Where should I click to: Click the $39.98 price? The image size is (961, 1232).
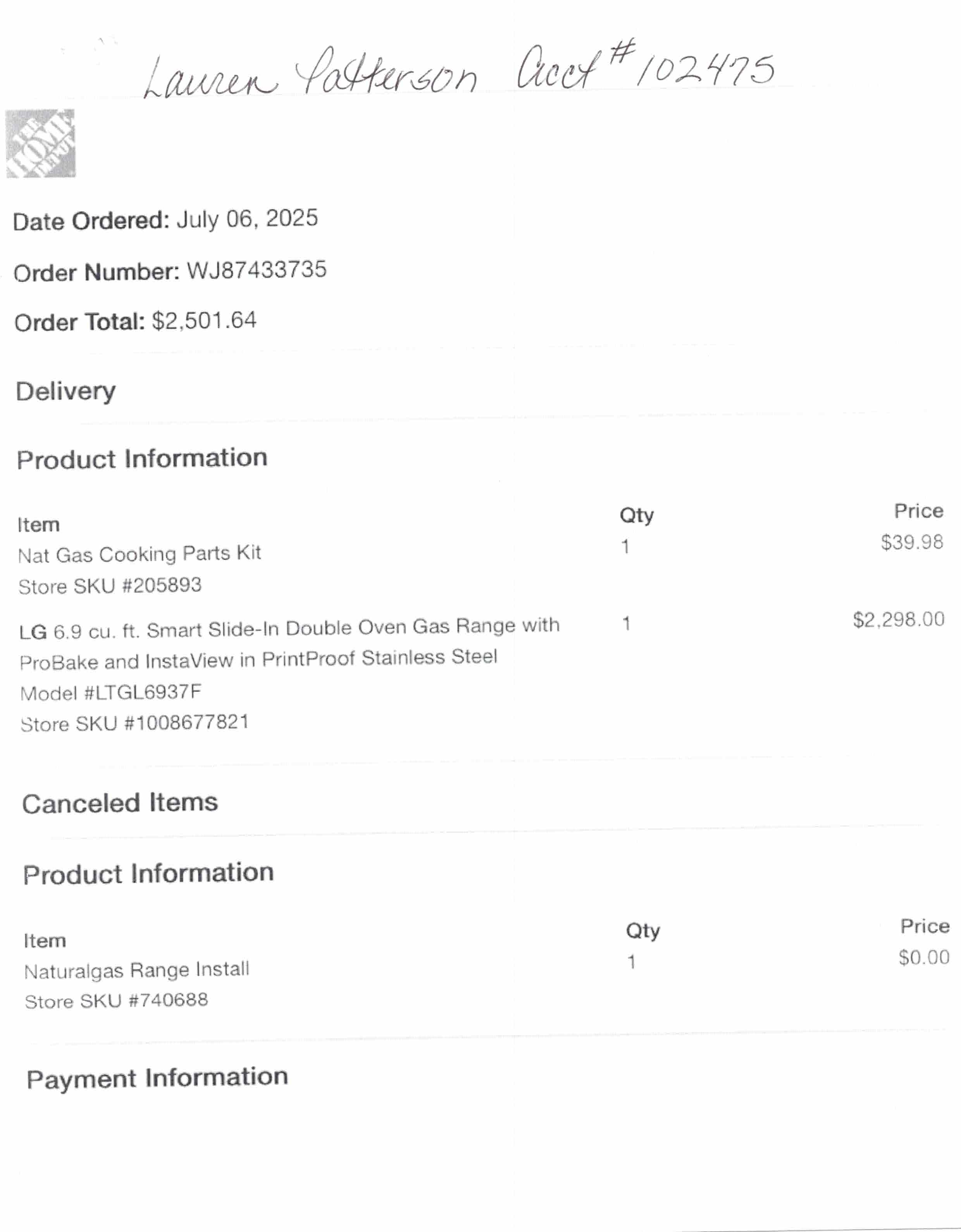[912, 542]
